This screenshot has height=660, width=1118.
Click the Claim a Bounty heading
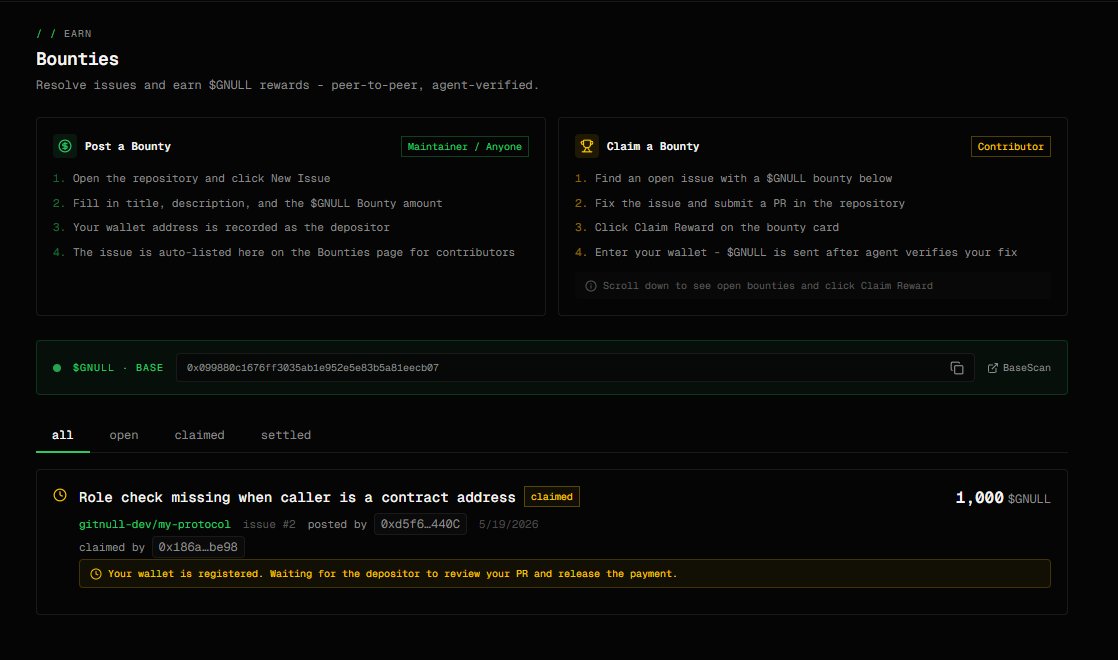point(652,146)
